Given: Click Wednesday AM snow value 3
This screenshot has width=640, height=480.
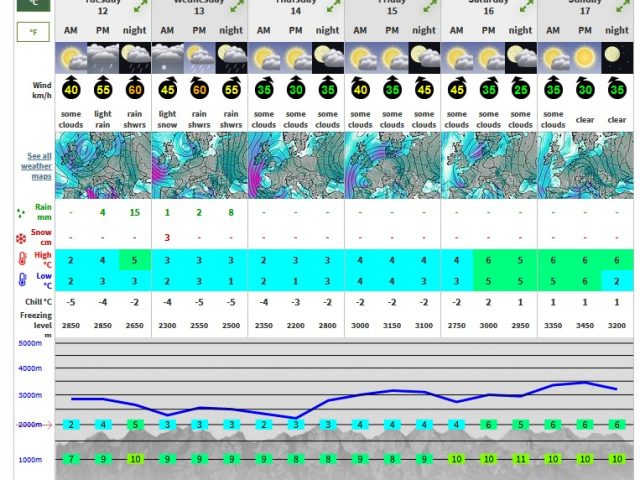Looking at the screenshot, I should (x=167, y=238).
